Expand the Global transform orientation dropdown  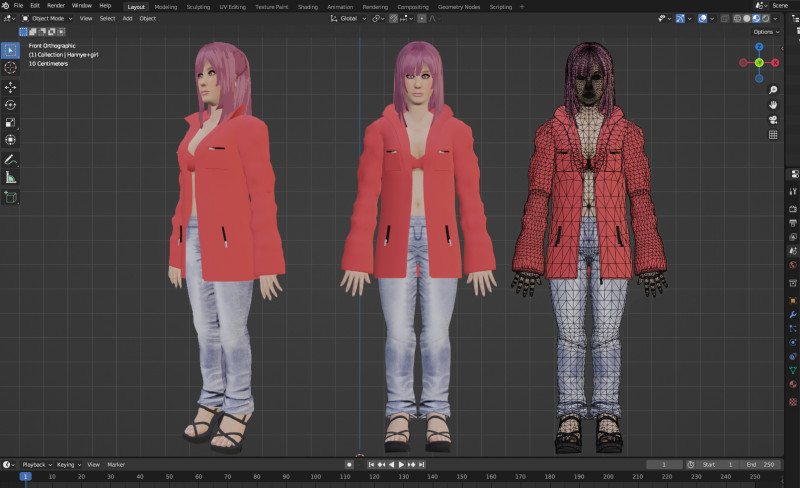tap(348, 18)
